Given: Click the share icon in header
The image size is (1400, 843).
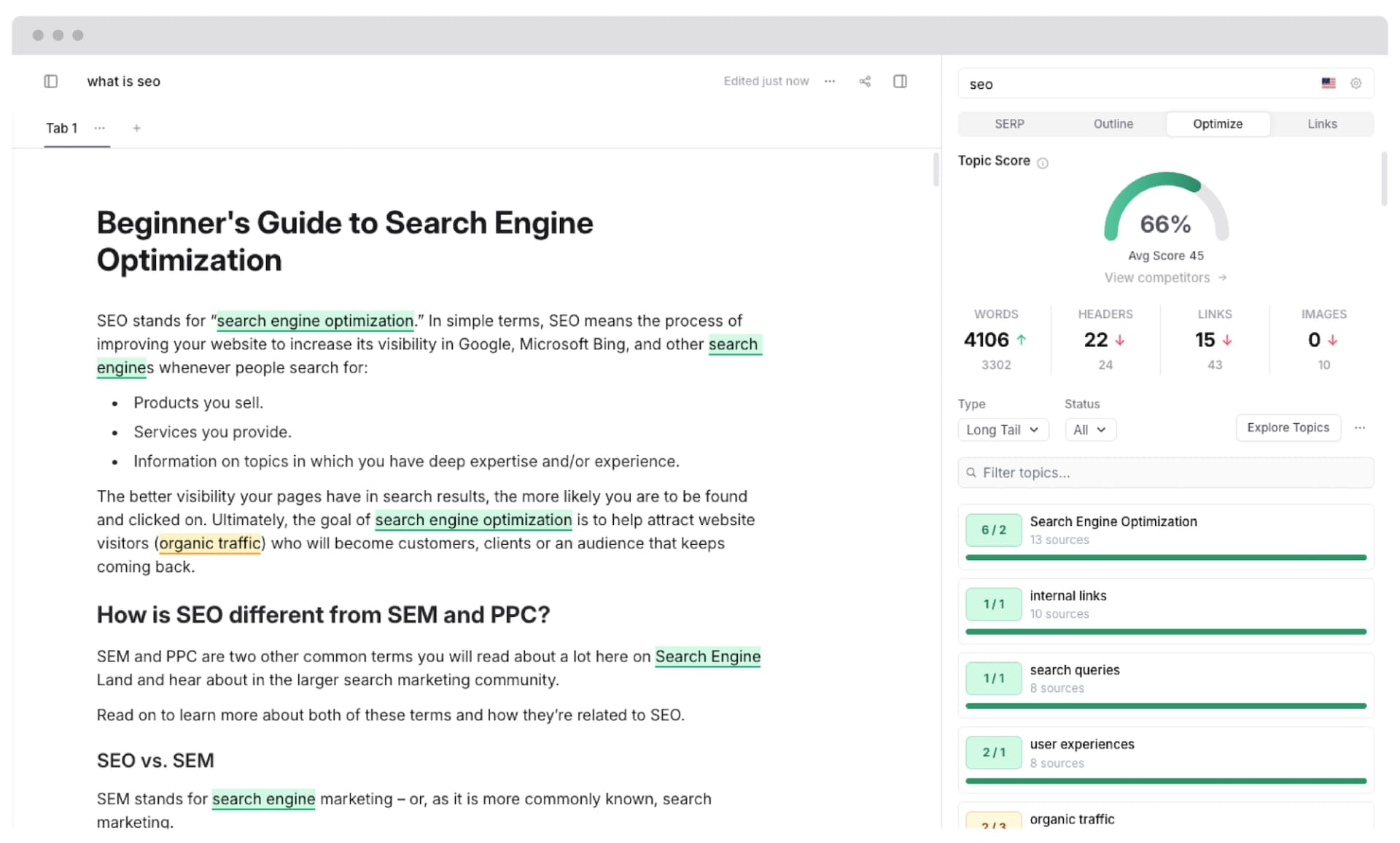Looking at the screenshot, I should 865,81.
